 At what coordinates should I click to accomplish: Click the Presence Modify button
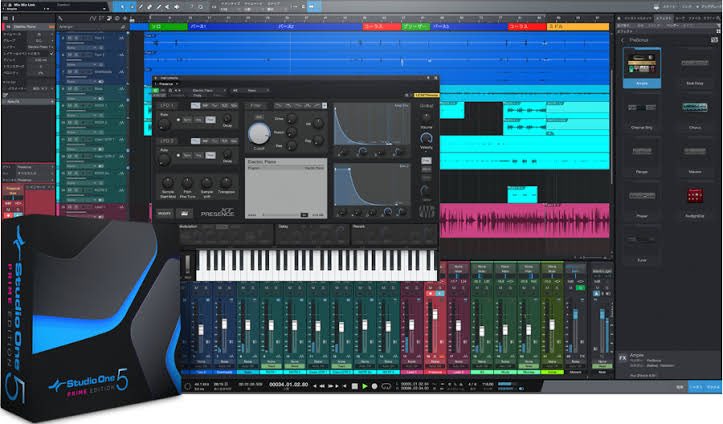(165, 213)
